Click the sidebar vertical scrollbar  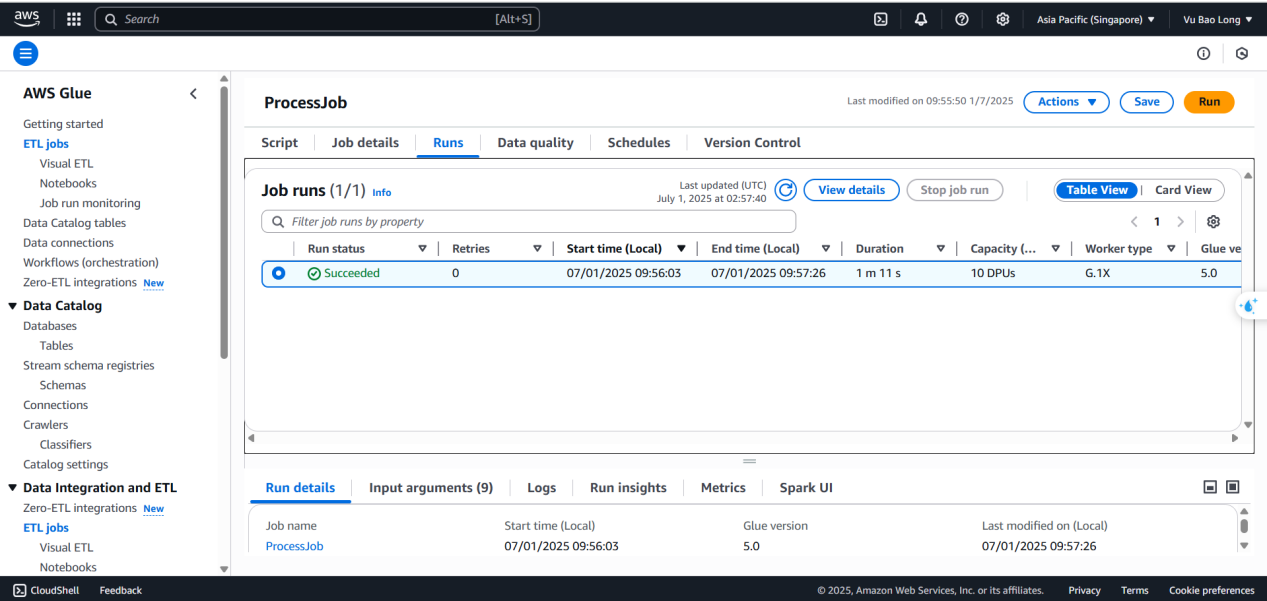click(224, 222)
